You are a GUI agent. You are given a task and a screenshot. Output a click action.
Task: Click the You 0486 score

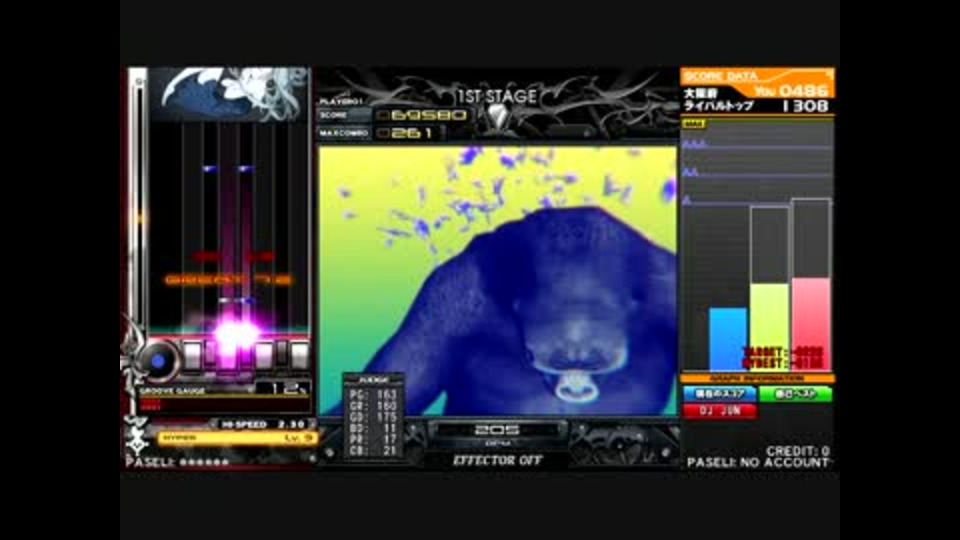(x=792, y=91)
